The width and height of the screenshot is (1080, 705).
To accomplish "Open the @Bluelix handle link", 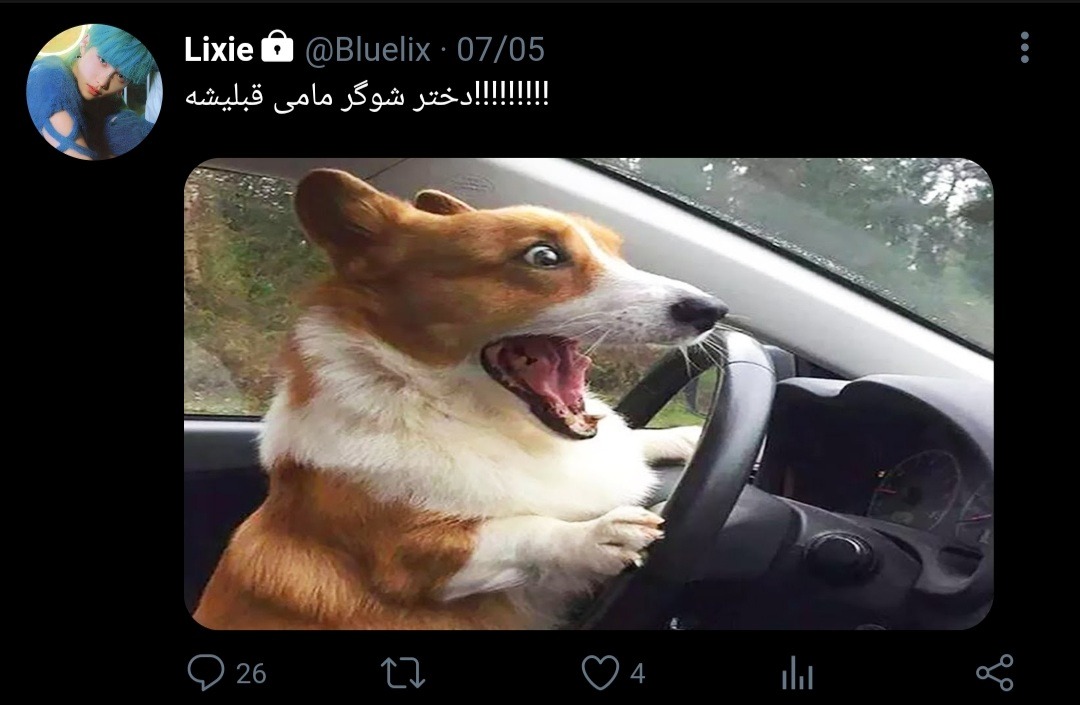I will [368, 50].
